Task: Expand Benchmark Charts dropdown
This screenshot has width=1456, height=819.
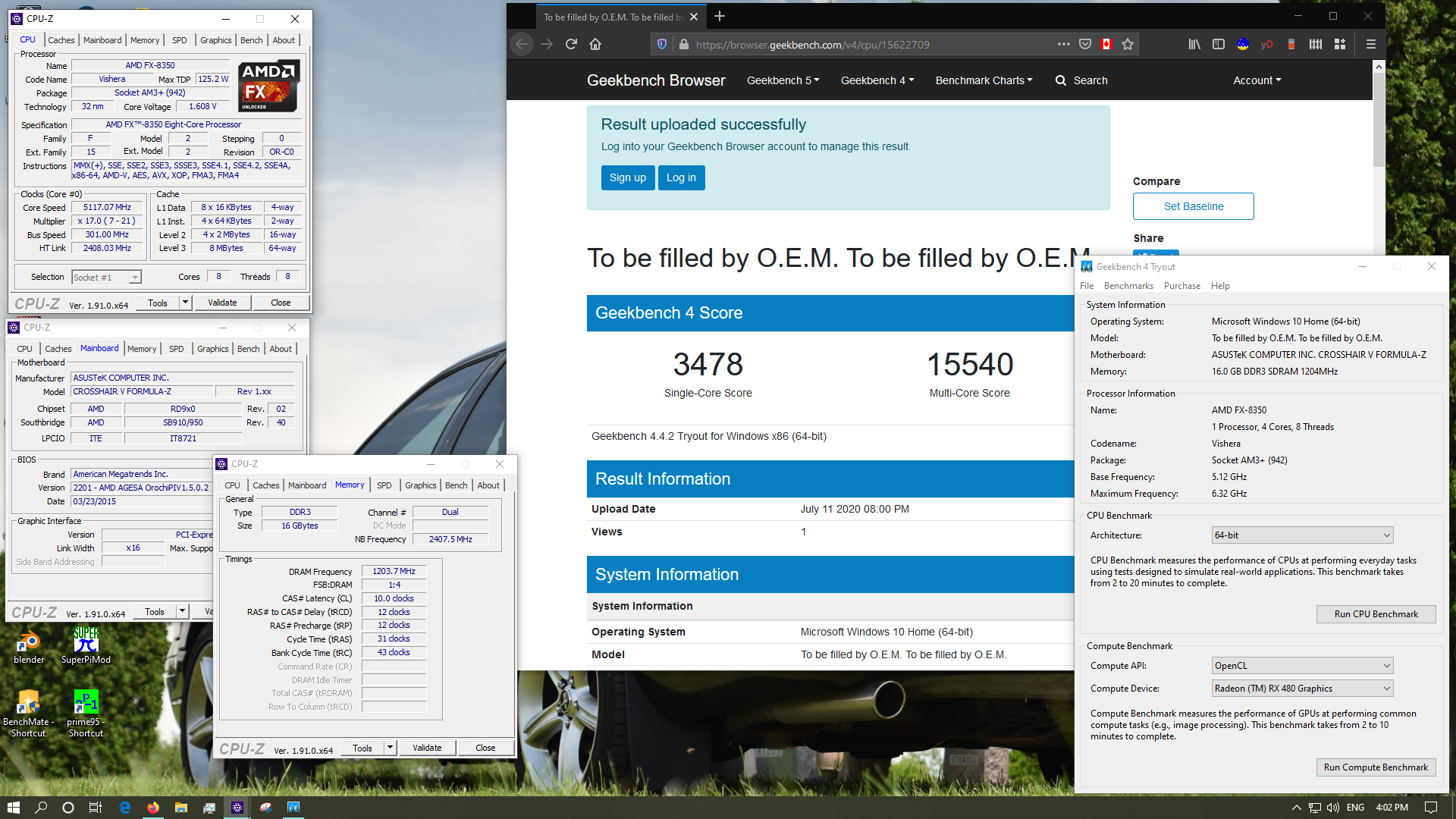Action: pos(984,80)
